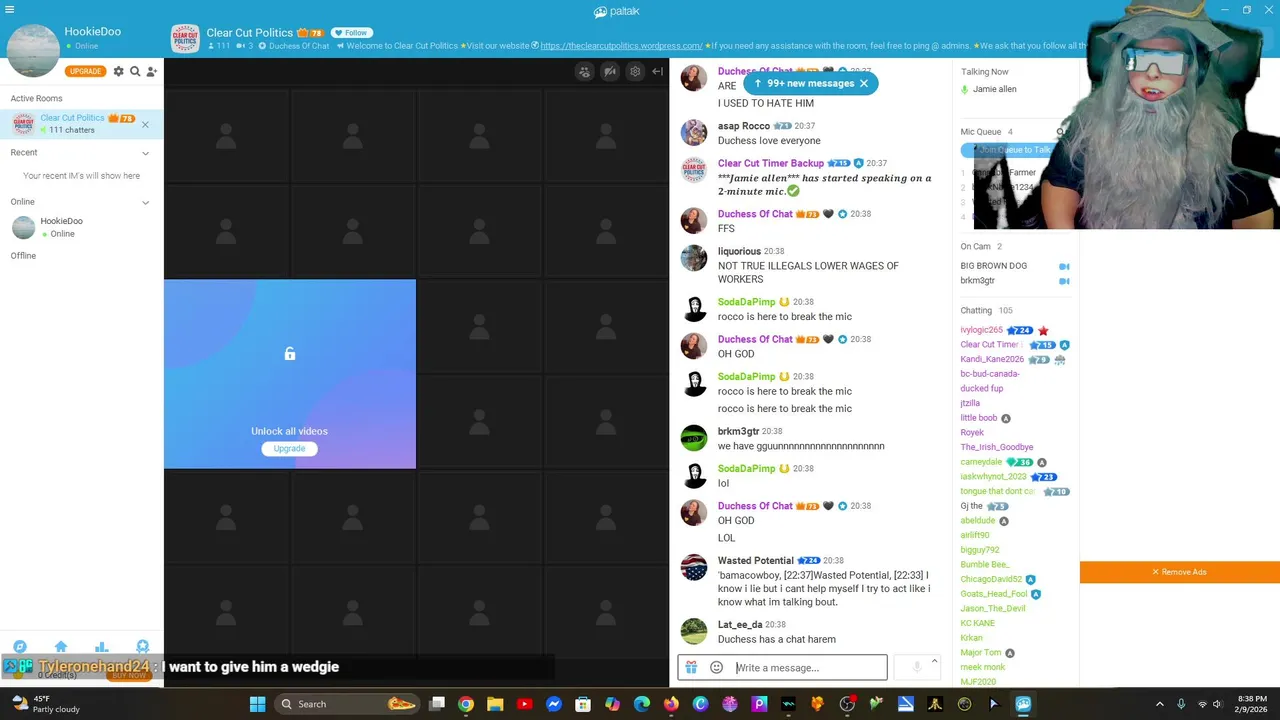This screenshot has height=720, width=1280.
Task: Open File Explorer from the taskbar
Action: [495, 704]
